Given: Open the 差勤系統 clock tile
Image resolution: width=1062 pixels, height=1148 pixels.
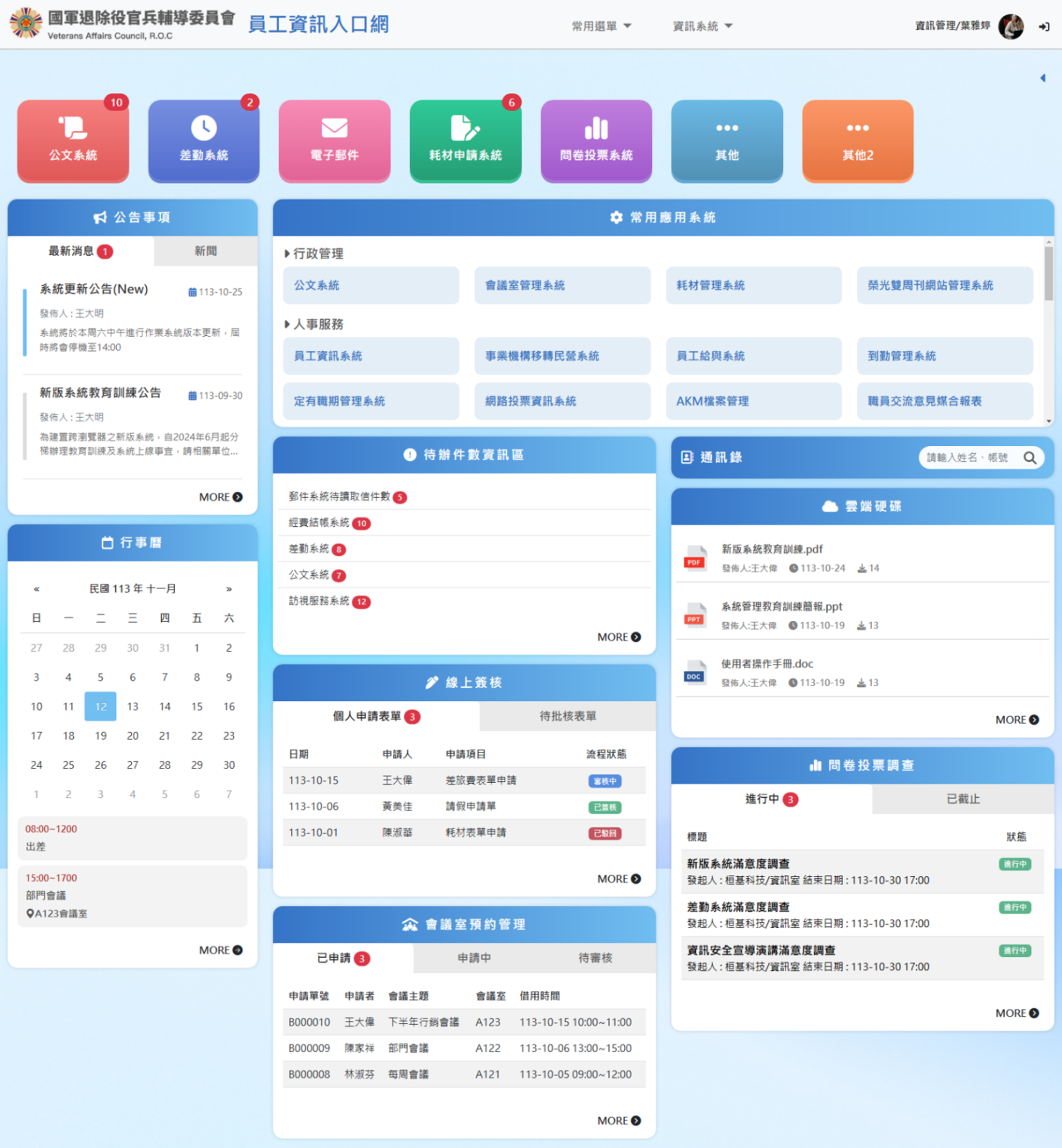Looking at the screenshot, I should pos(203,141).
